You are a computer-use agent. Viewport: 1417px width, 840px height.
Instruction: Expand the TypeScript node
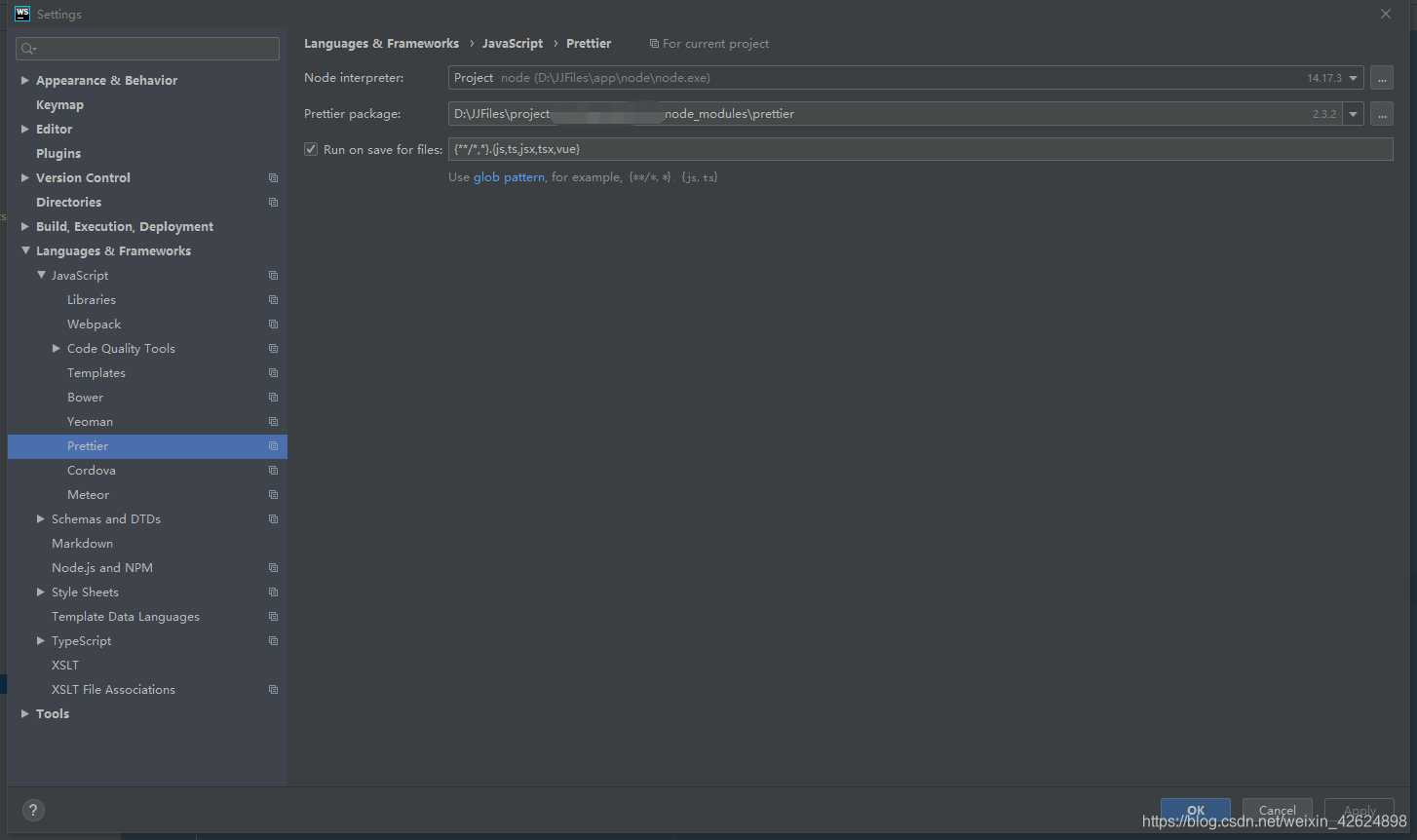point(41,640)
